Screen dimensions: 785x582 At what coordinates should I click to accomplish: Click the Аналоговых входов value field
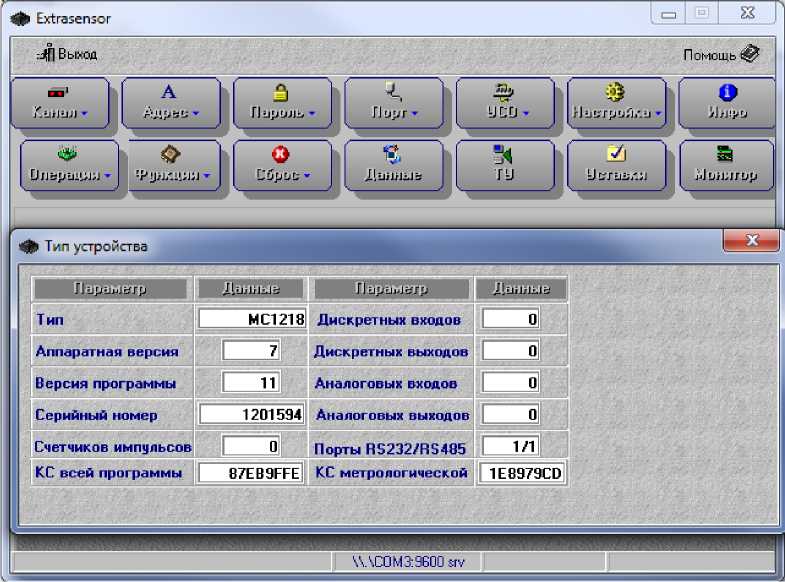click(510, 382)
